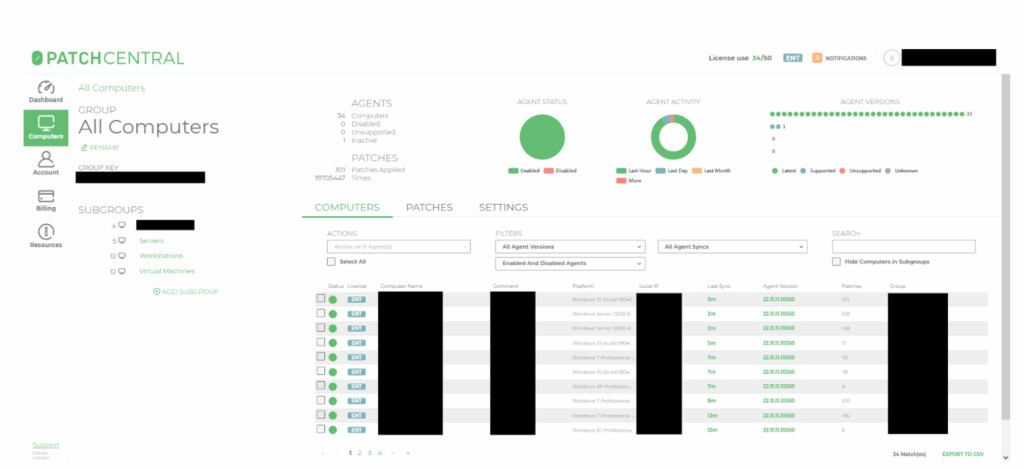Tick checkbox for the Windows 8.1 row
1024x468 pixels.
pos(321,429)
